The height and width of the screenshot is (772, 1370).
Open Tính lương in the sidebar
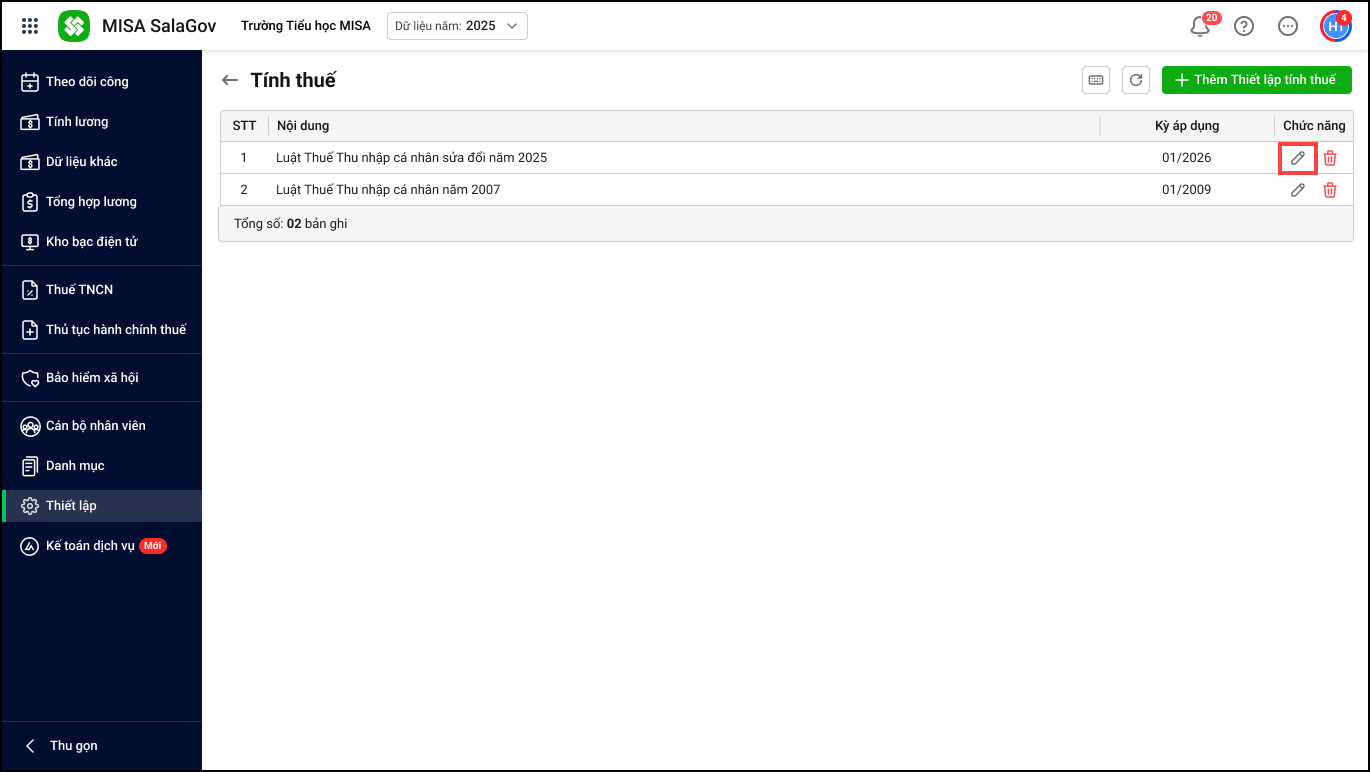tap(77, 122)
